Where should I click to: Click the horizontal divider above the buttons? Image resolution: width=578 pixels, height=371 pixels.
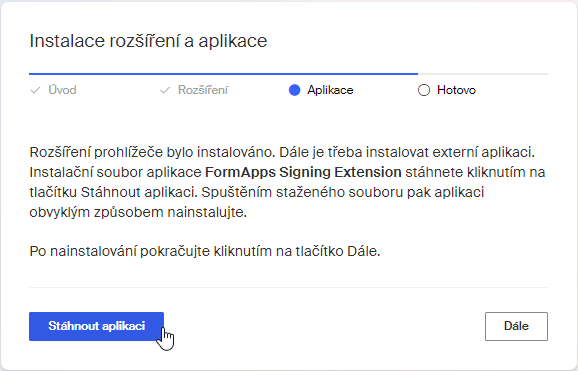289,287
